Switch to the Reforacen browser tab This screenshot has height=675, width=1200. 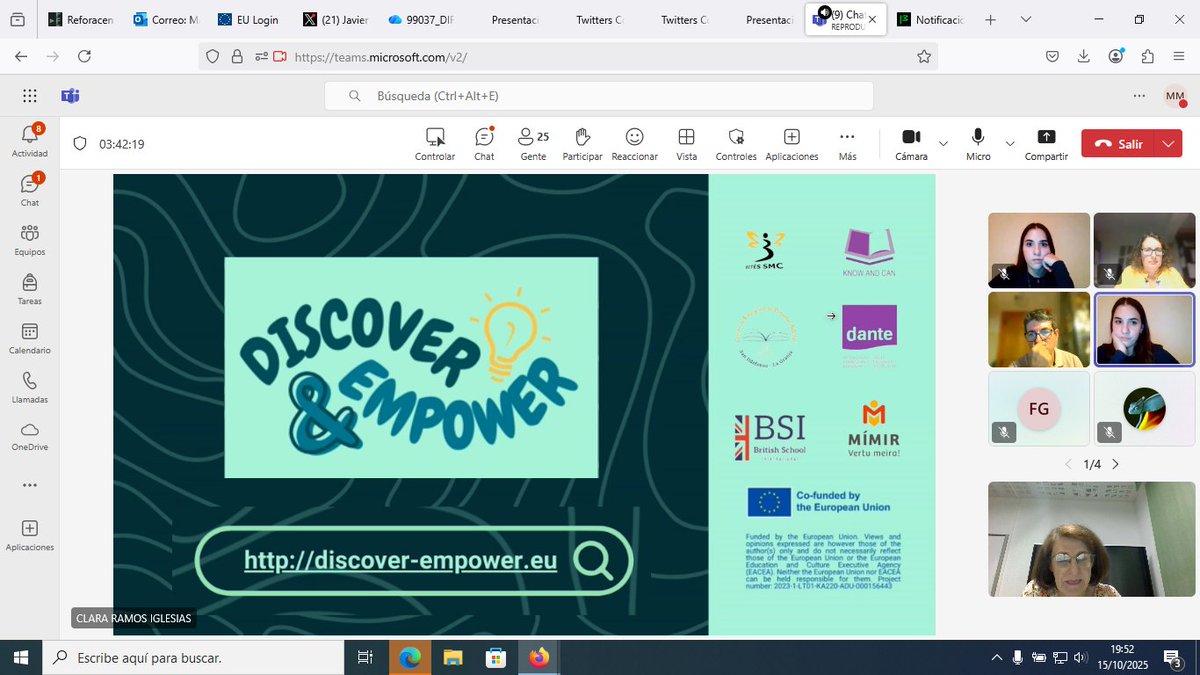coord(83,19)
